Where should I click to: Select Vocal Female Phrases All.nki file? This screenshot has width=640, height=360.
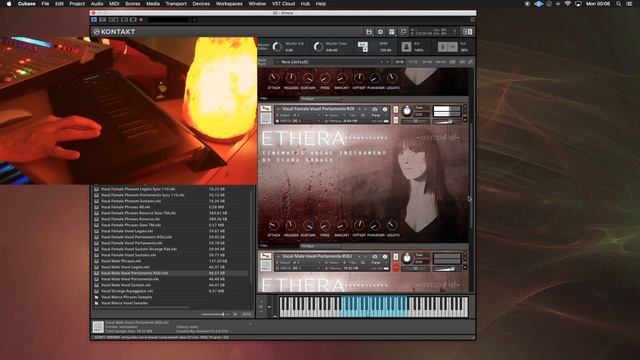coord(126,207)
